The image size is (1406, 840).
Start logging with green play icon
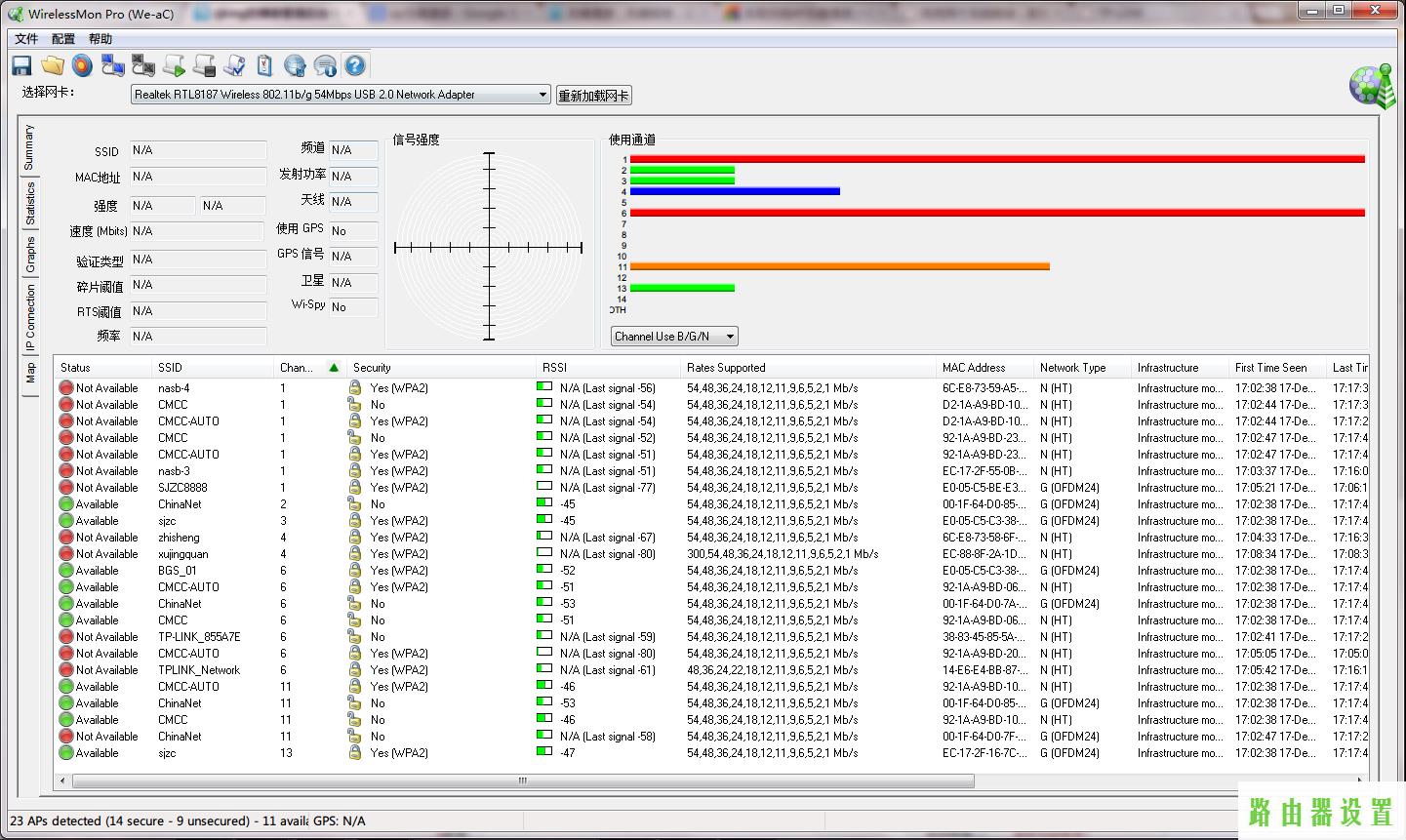pos(174,65)
